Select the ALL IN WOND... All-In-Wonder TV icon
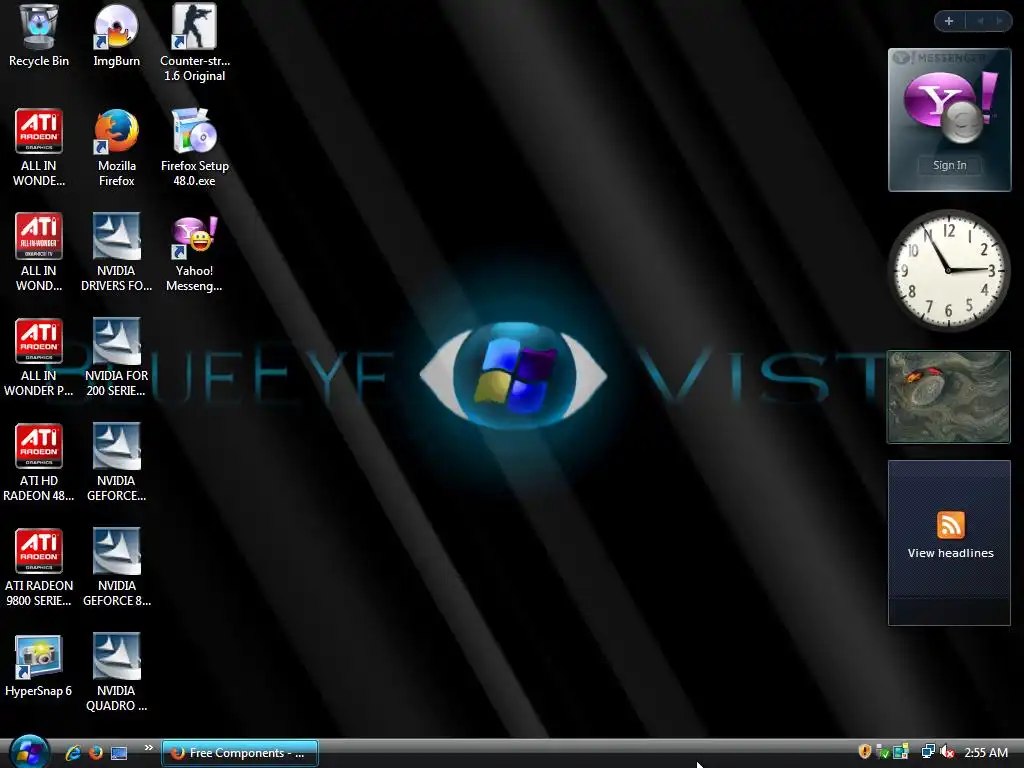 39,253
